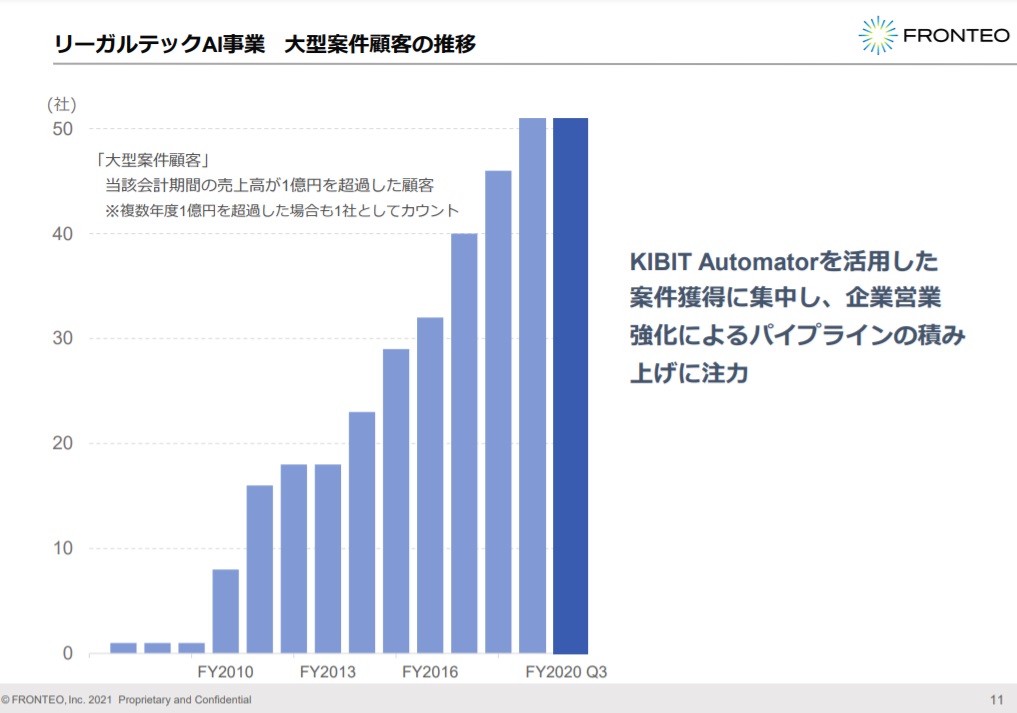Click the 「大型案件顧客」 note heading
This screenshot has width=1017, height=713.
click(x=152, y=160)
